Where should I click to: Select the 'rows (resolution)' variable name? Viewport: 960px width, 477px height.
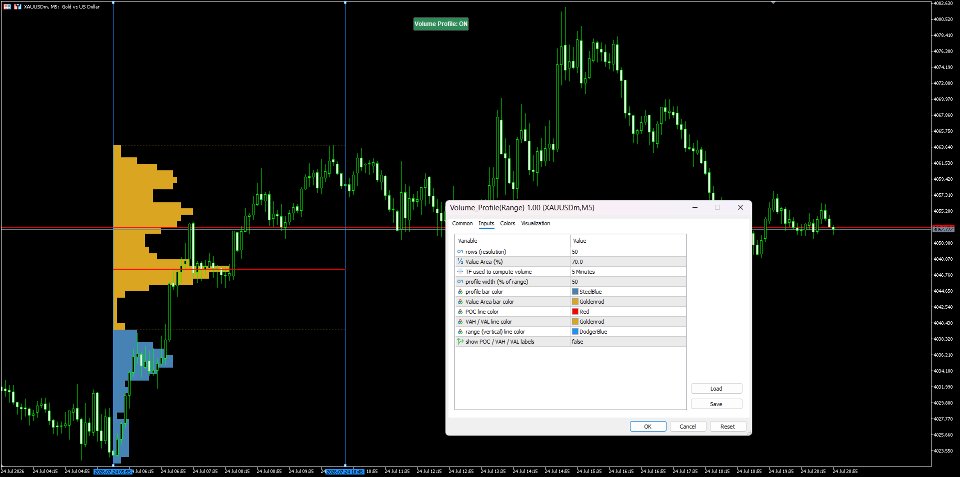(x=486, y=252)
